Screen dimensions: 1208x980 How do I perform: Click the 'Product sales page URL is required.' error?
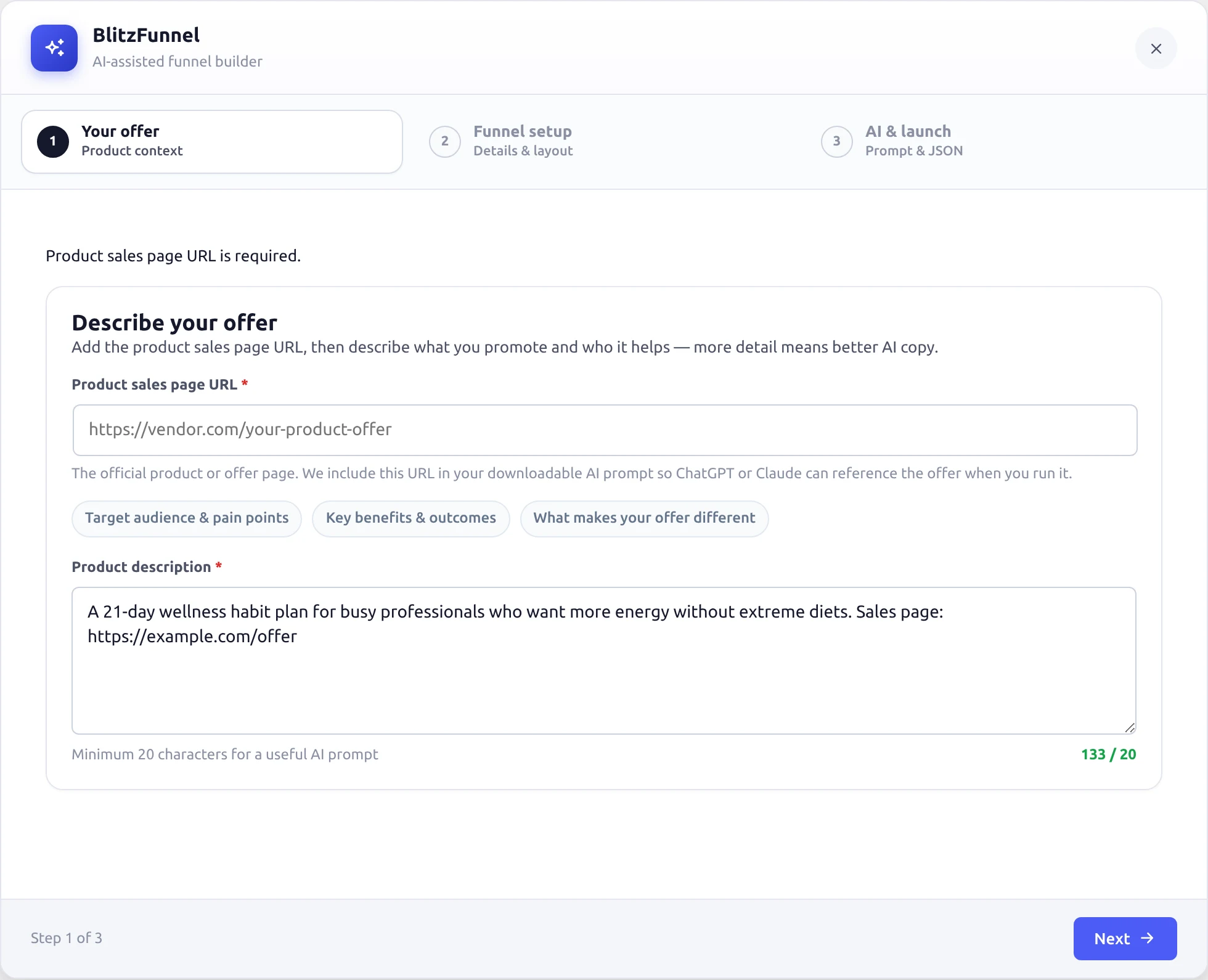click(173, 256)
